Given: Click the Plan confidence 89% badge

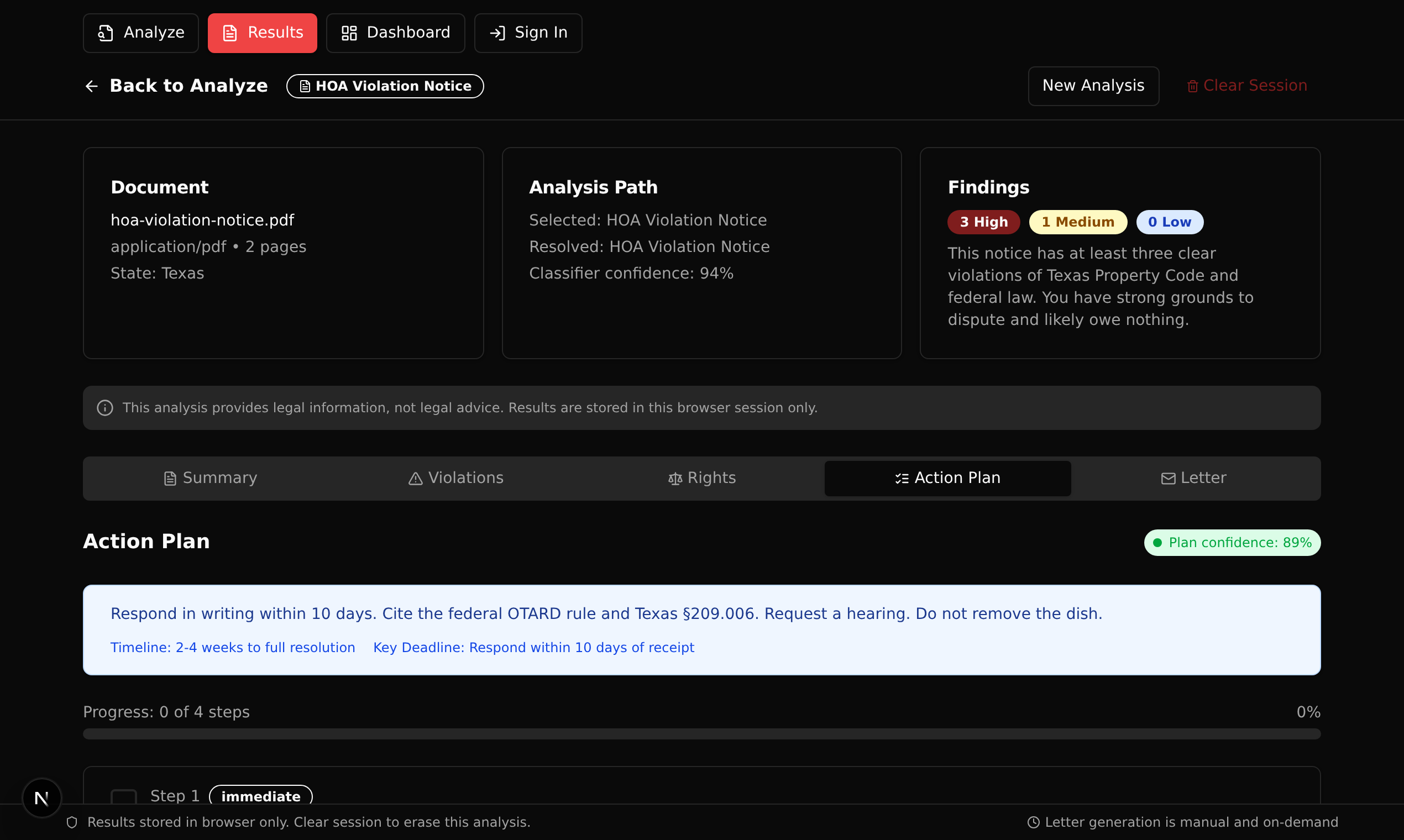Looking at the screenshot, I should tap(1232, 542).
